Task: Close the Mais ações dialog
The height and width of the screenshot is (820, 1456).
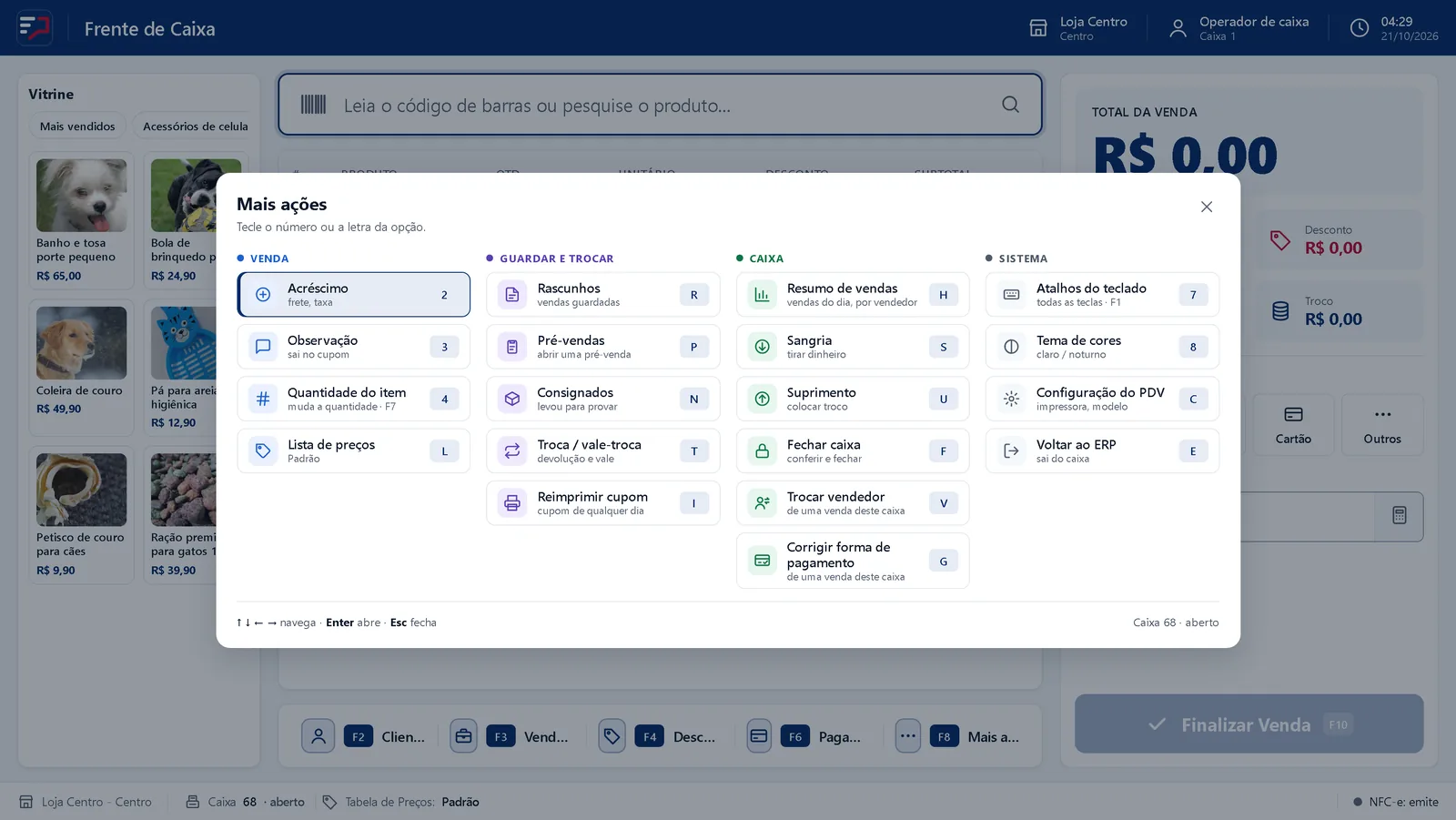Action: coord(1207,207)
